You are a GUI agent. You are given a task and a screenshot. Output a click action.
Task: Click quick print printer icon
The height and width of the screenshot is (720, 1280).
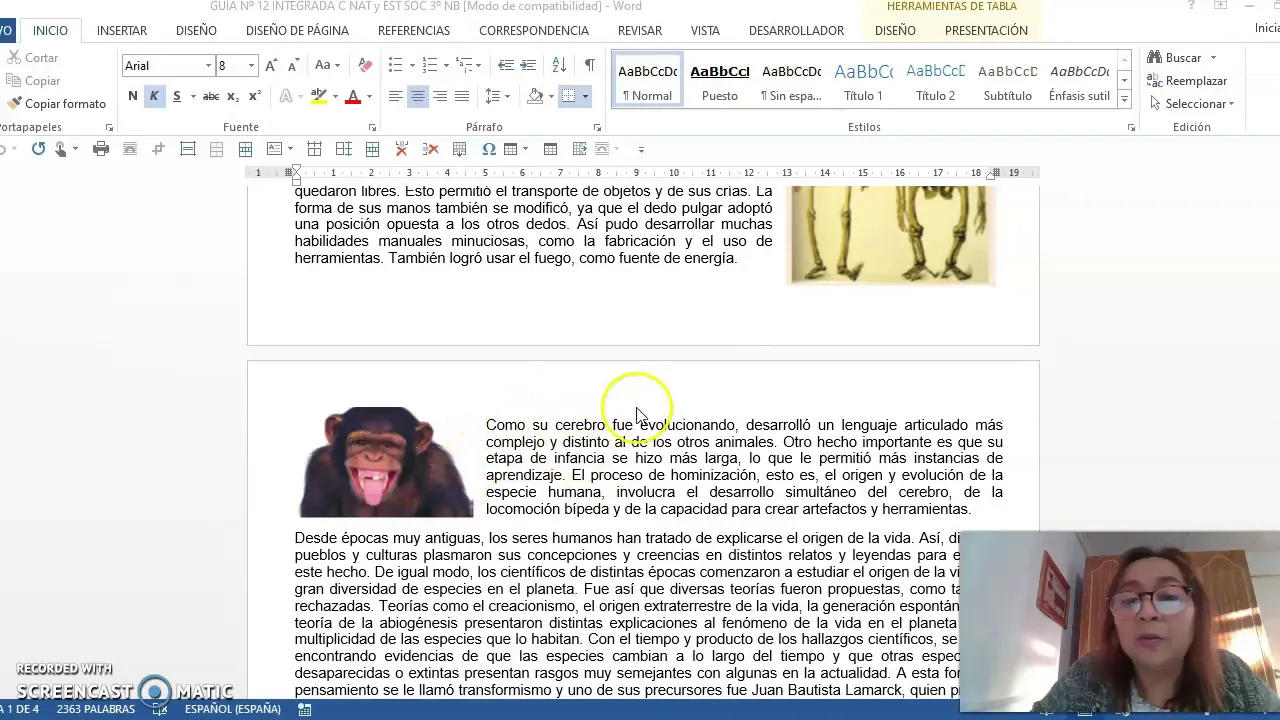(x=100, y=149)
